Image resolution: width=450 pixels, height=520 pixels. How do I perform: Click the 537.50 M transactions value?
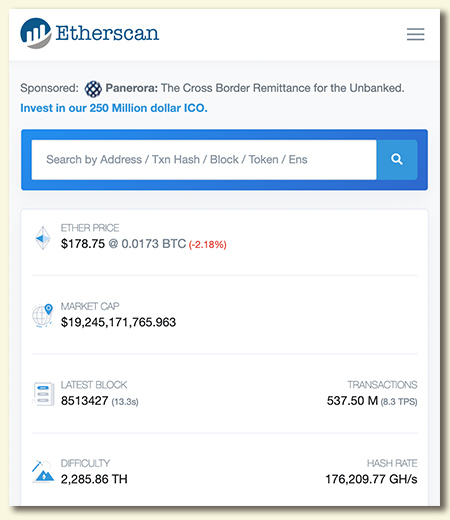pos(352,401)
